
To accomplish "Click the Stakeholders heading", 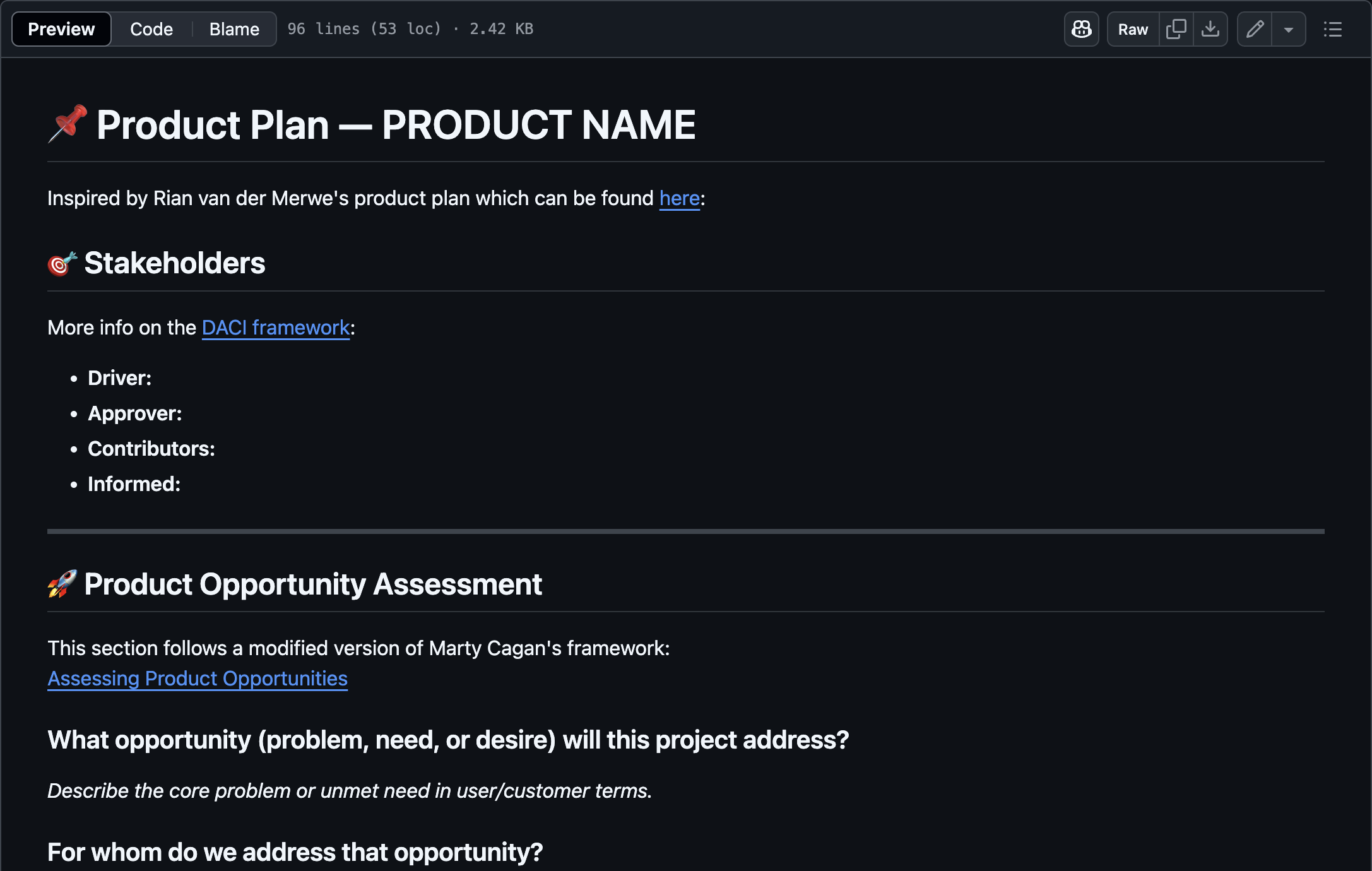I will [175, 263].
